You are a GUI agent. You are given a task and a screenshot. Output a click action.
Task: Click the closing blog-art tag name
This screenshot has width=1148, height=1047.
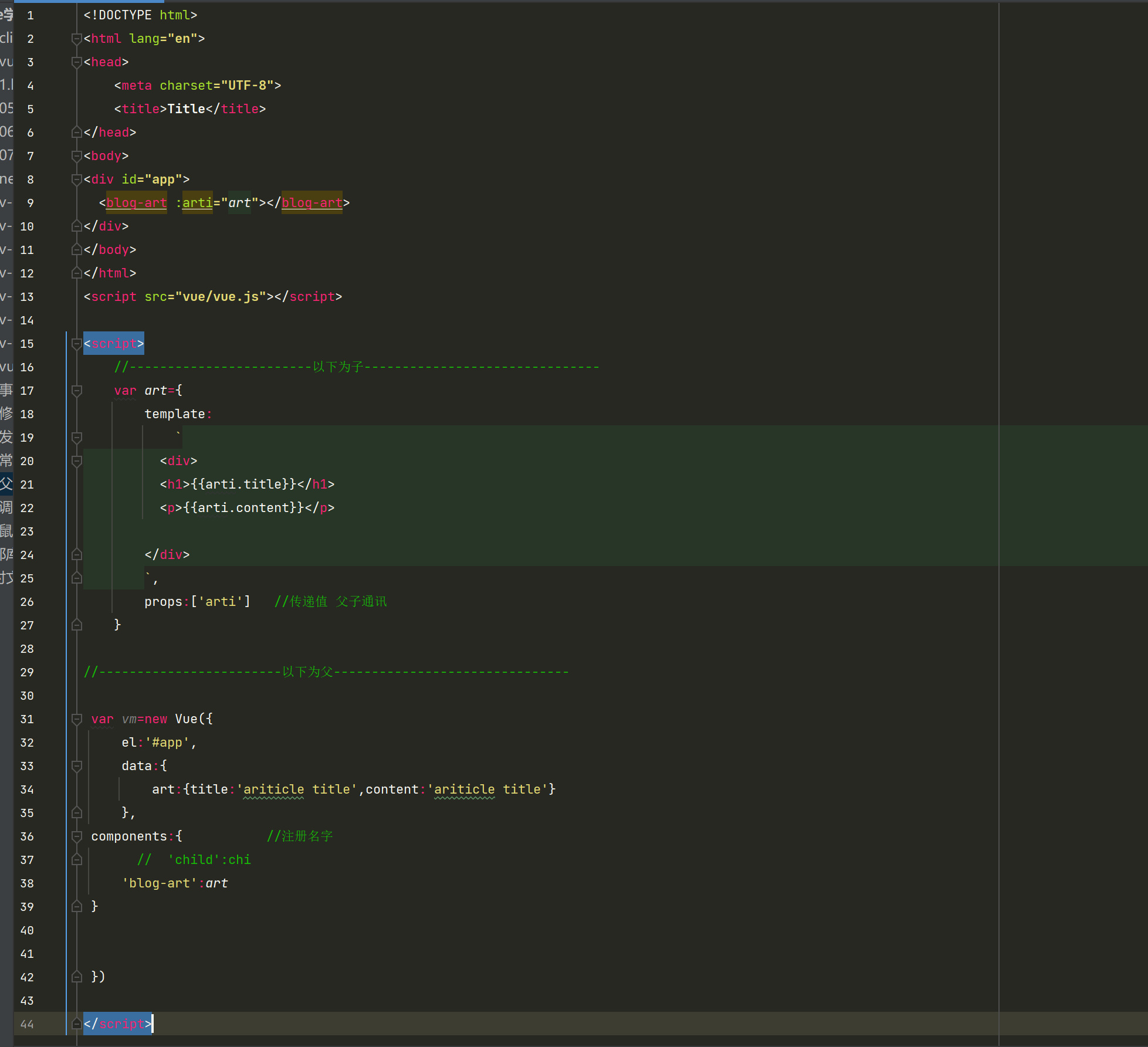click(x=312, y=203)
